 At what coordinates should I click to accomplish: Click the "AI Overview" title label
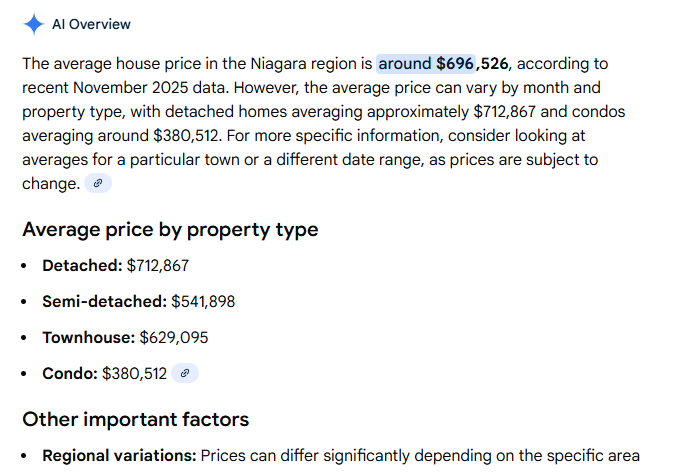pyautogui.click(x=91, y=24)
